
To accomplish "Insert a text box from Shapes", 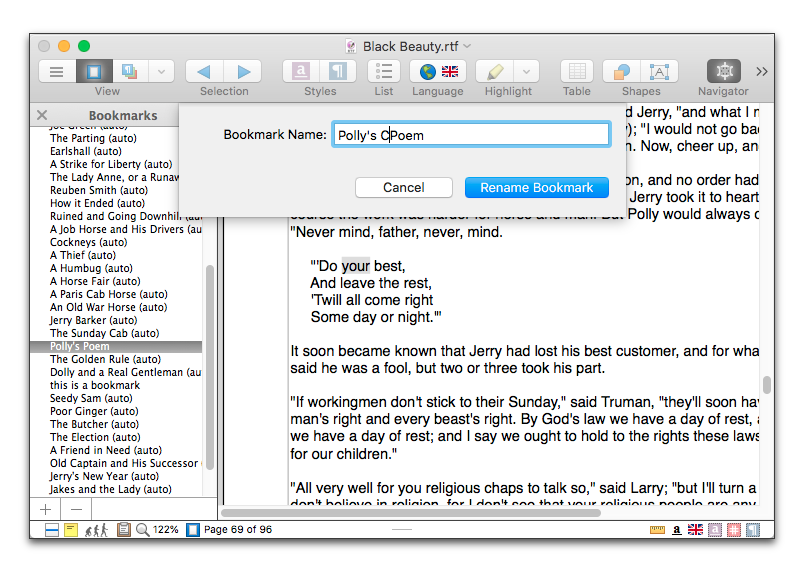I will [x=659, y=71].
